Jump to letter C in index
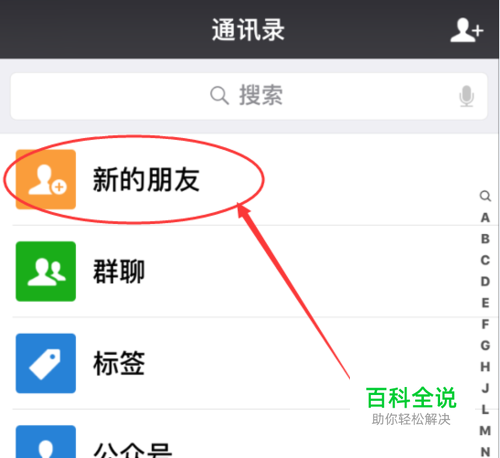The width and height of the screenshot is (500, 458). click(x=485, y=260)
